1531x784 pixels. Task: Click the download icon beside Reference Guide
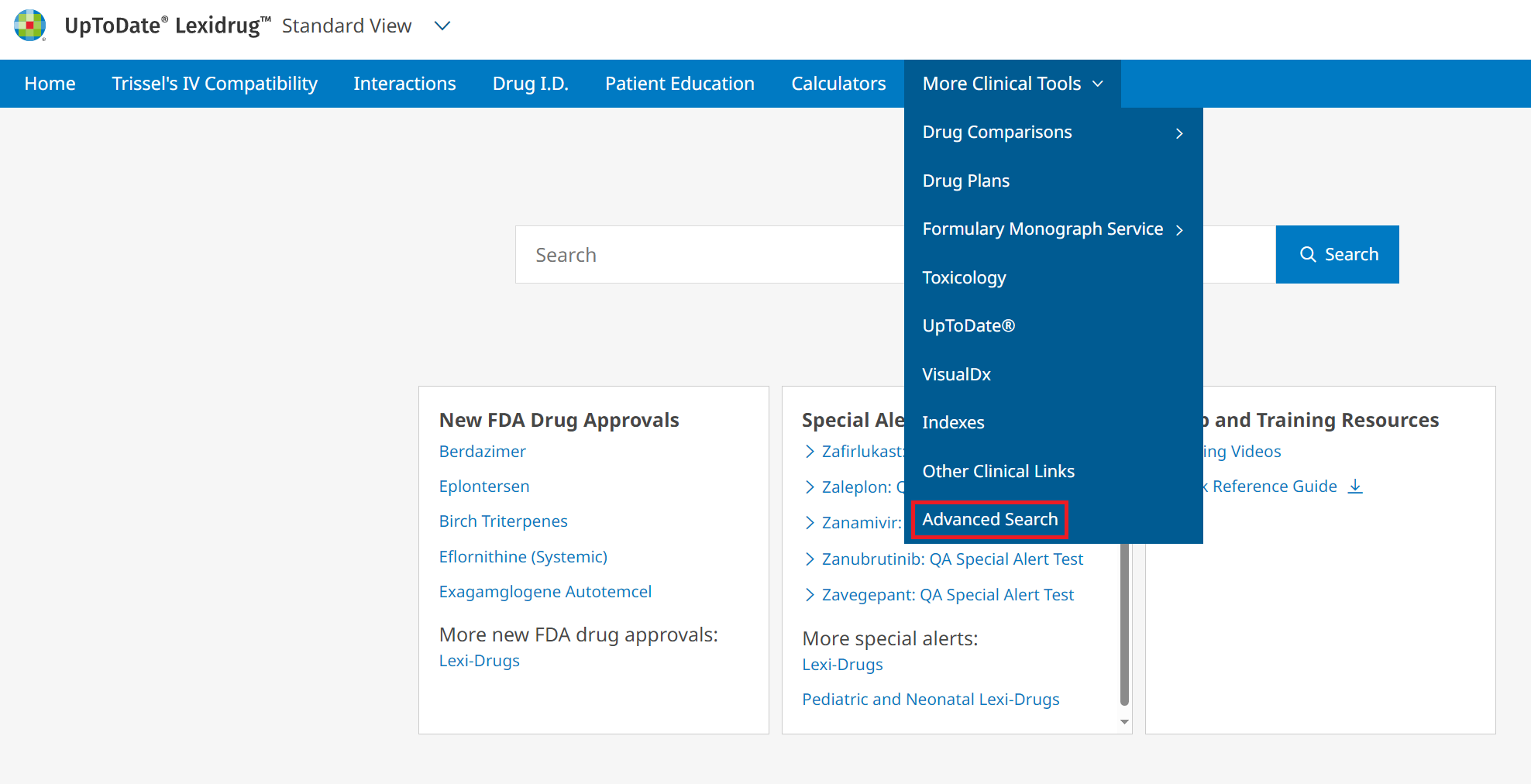click(1355, 487)
